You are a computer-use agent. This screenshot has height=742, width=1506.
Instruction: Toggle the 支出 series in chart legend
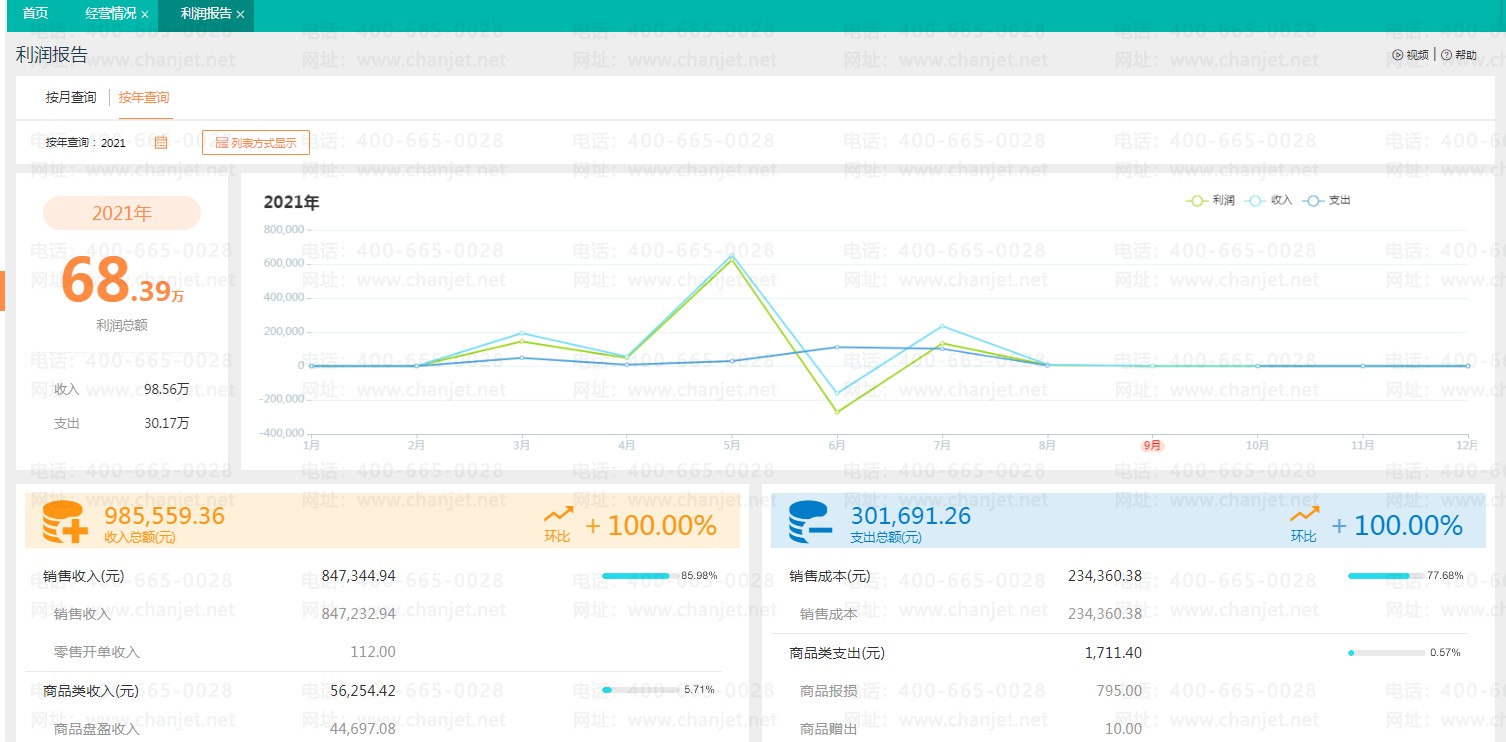(1327, 201)
